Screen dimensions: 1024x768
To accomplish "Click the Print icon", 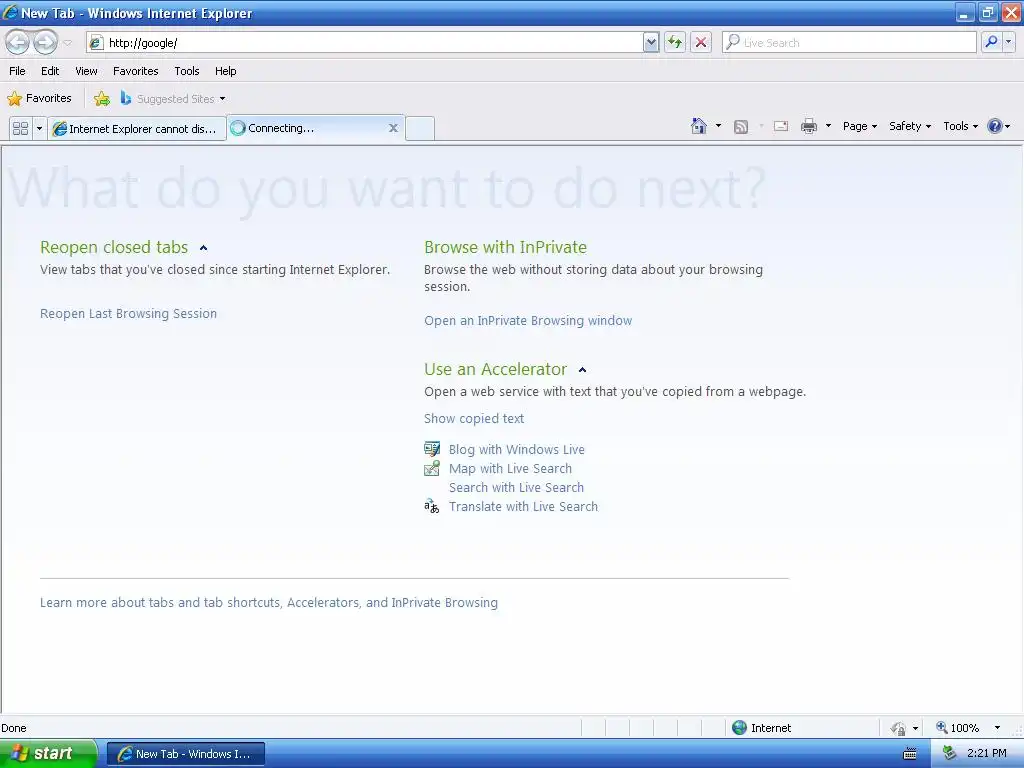I will pos(808,126).
